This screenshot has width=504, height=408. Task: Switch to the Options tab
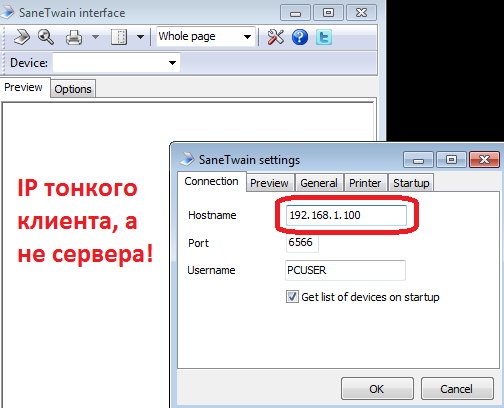point(73,89)
